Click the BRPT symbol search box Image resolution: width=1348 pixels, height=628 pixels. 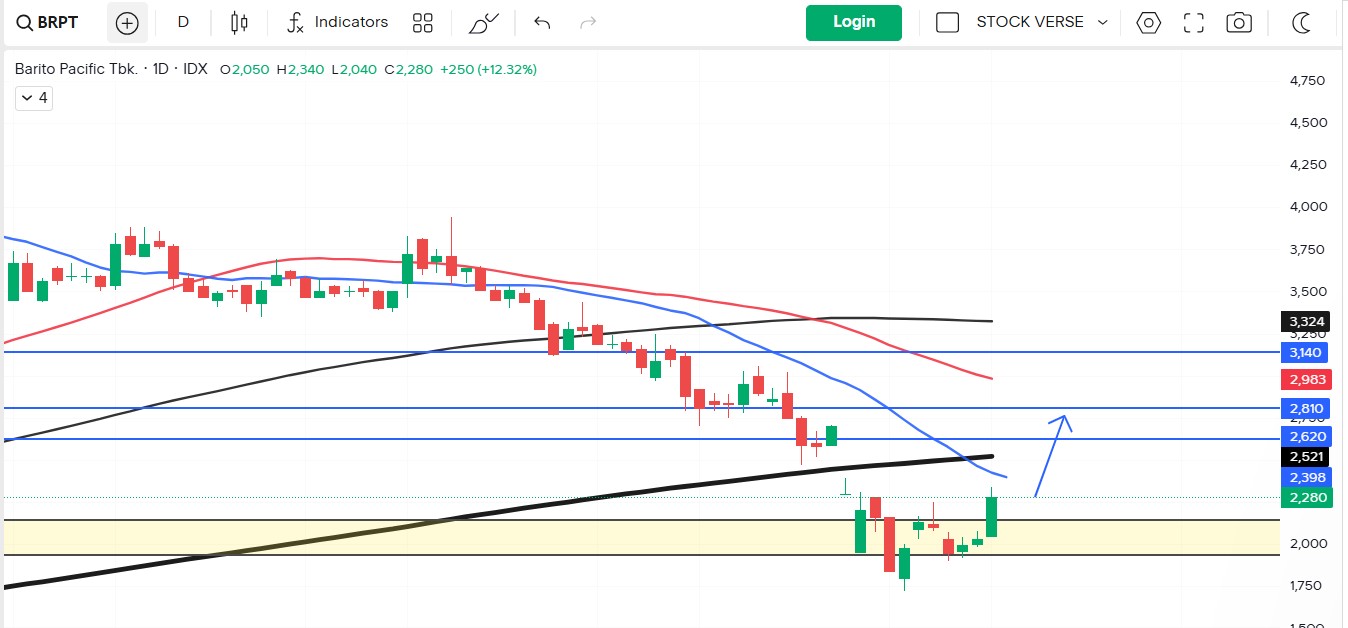pos(50,22)
